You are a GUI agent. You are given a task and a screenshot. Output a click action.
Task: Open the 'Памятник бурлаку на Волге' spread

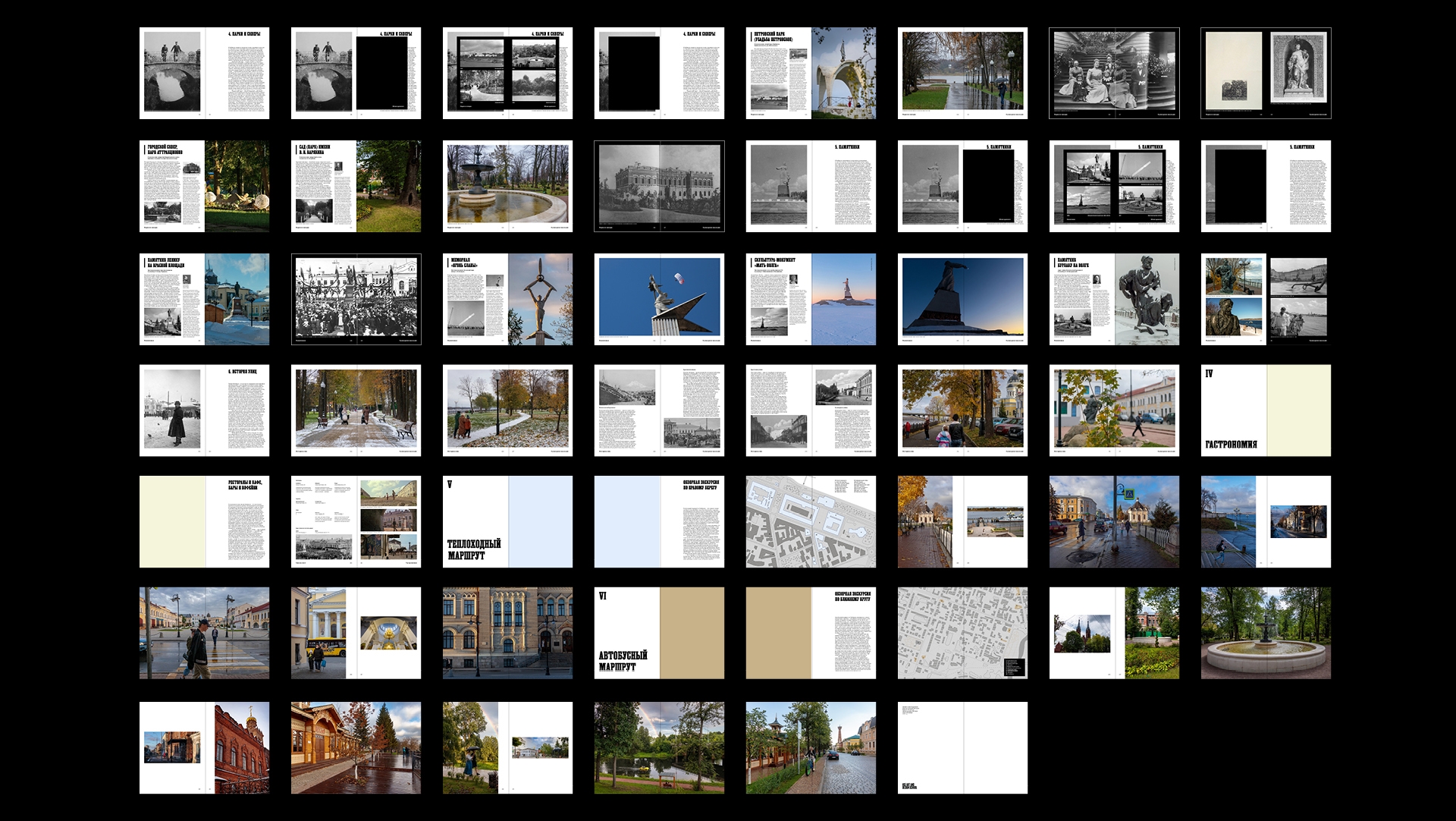click(x=1114, y=299)
